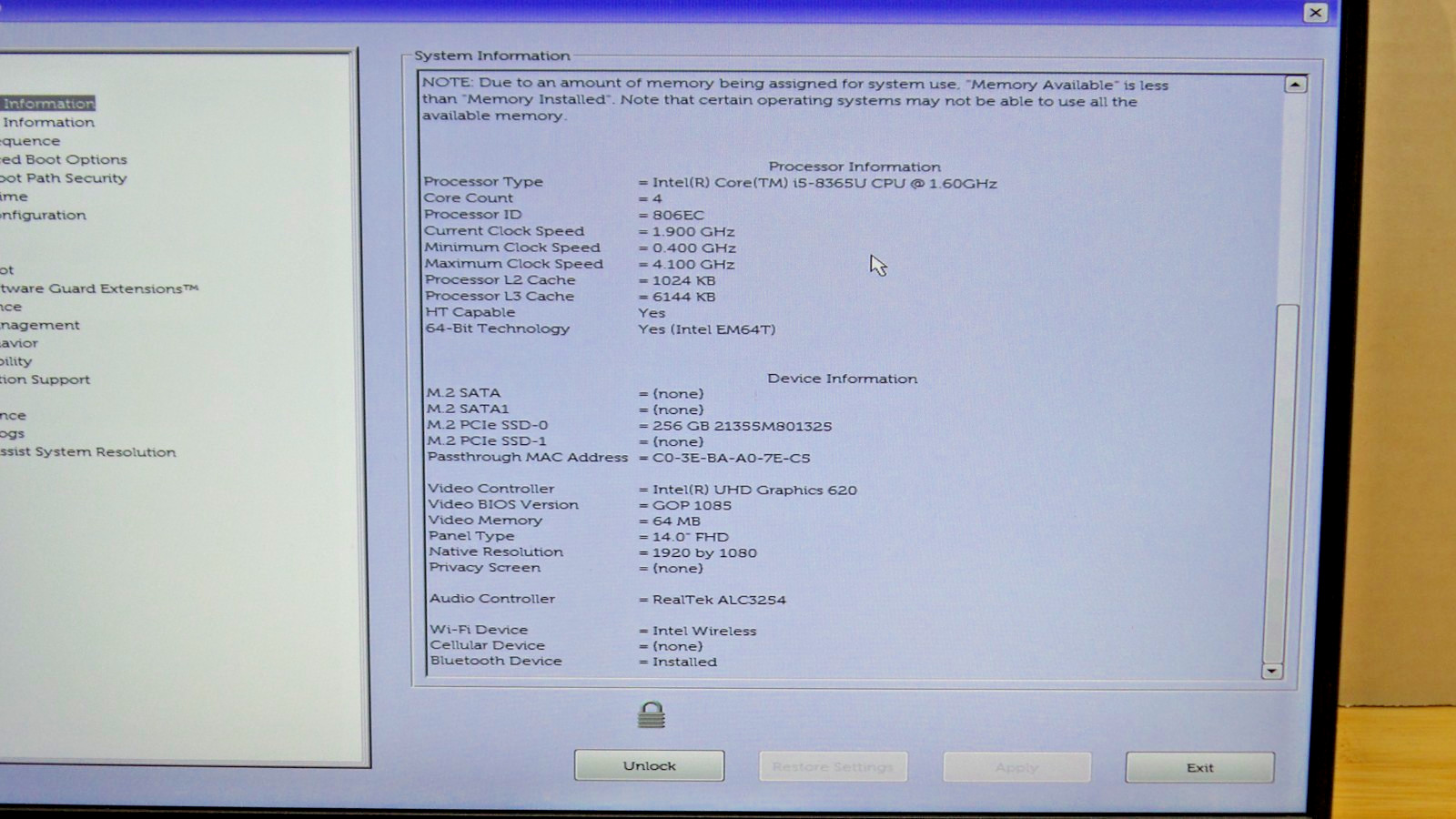The height and width of the screenshot is (819, 1456).
Task: Click the 64-Bit Technology row
Action: click(x=601, y=329)
